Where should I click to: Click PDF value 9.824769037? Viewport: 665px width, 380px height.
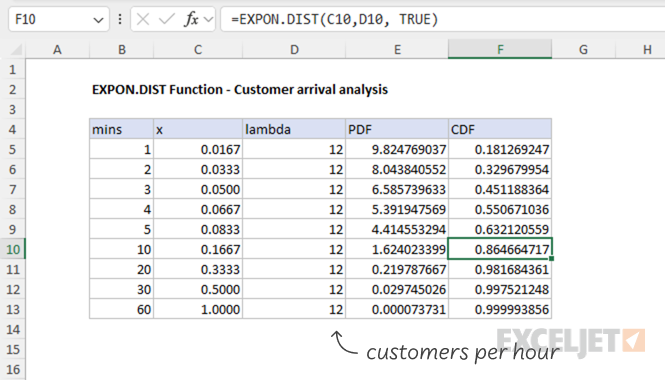point(397,149)
